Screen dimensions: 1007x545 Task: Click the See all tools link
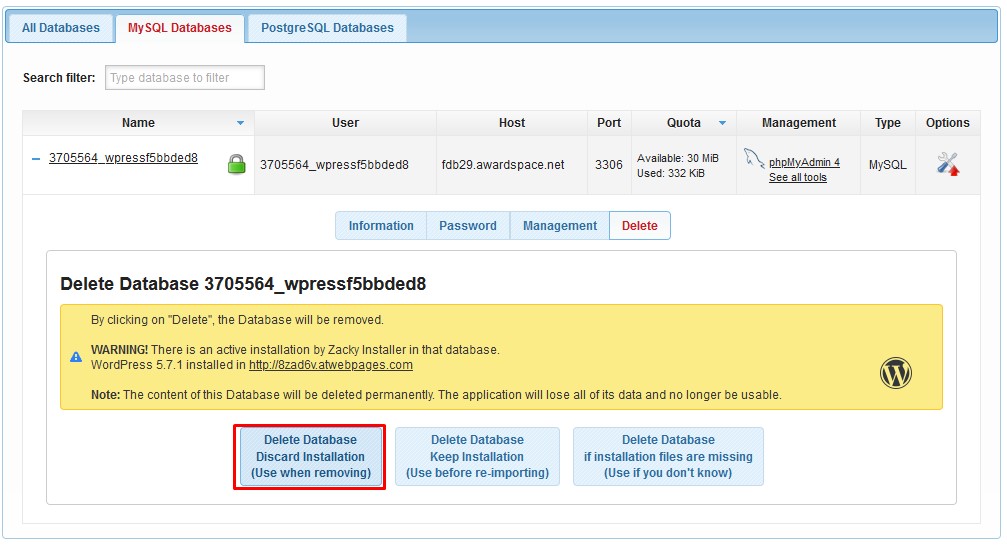[798, 177]
